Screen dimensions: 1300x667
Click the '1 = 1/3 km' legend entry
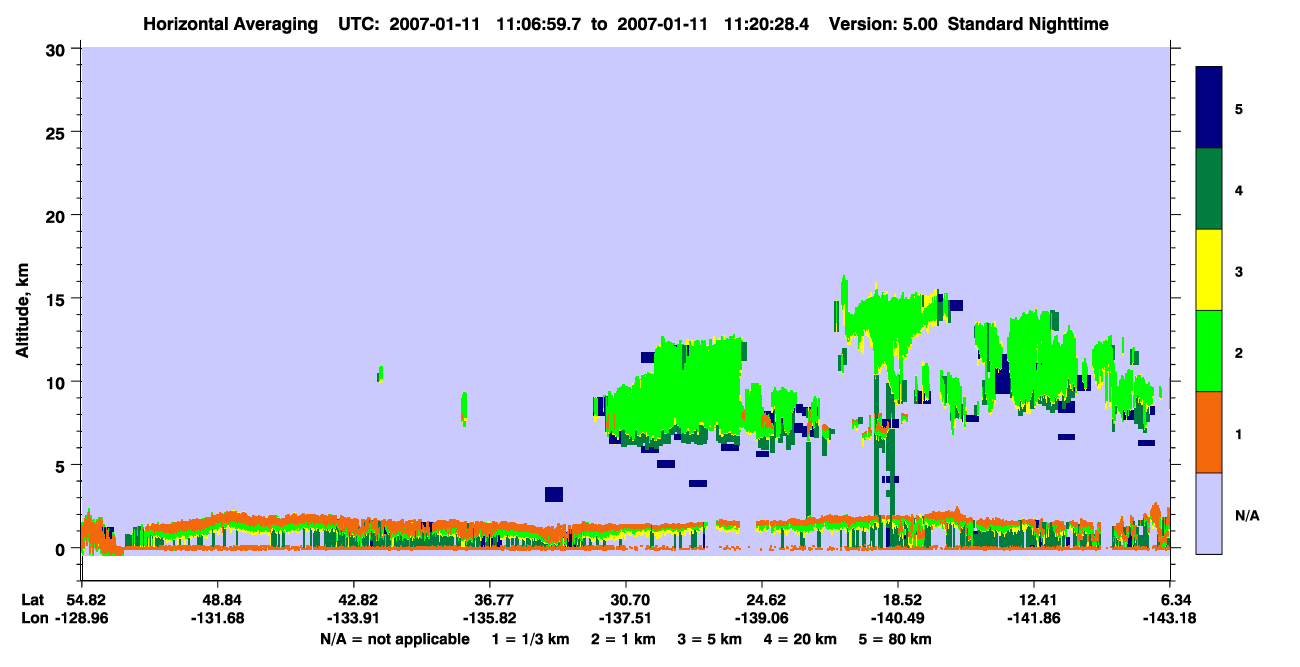point(532,639)
